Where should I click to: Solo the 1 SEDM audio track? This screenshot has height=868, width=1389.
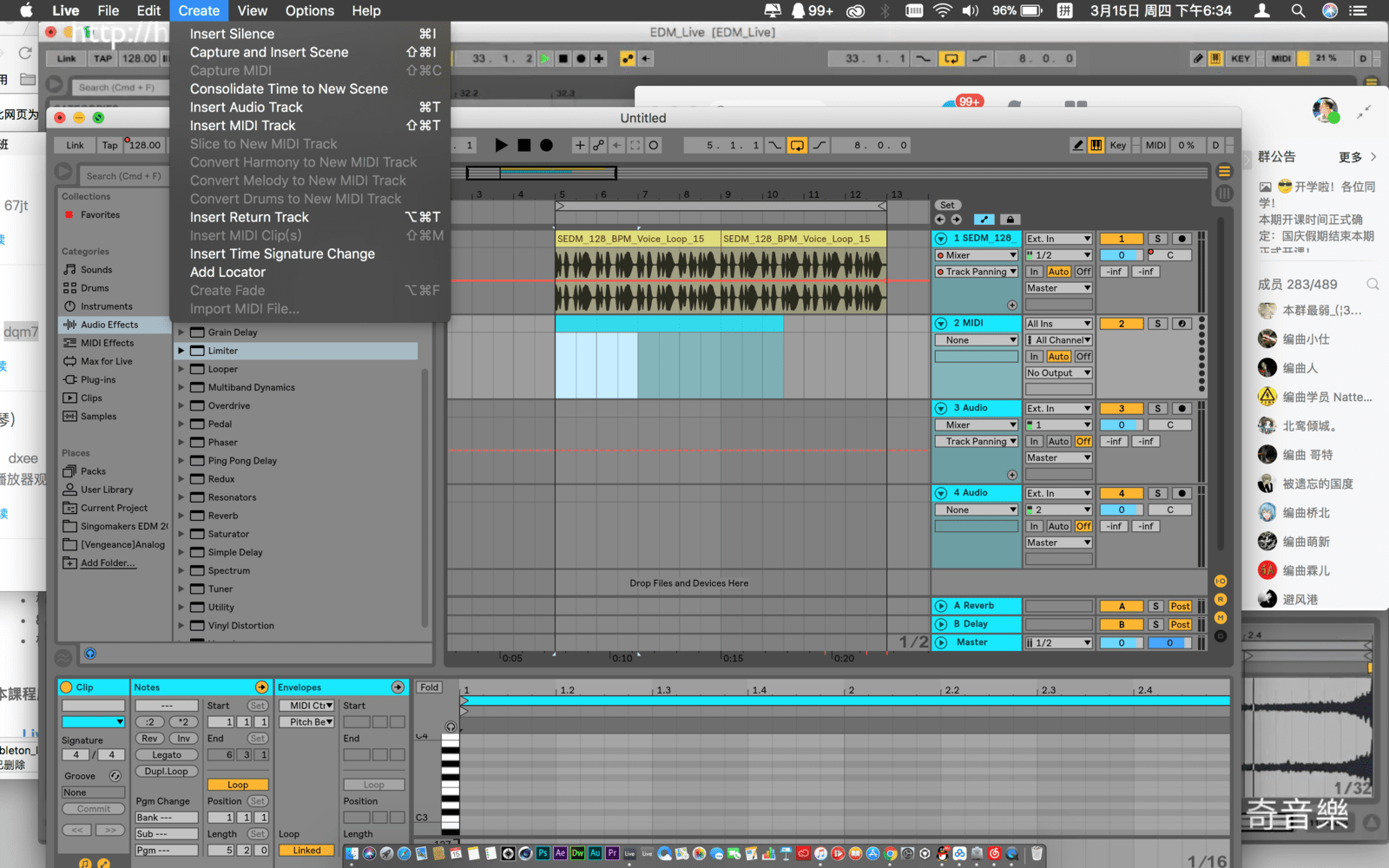[1157, 239]
